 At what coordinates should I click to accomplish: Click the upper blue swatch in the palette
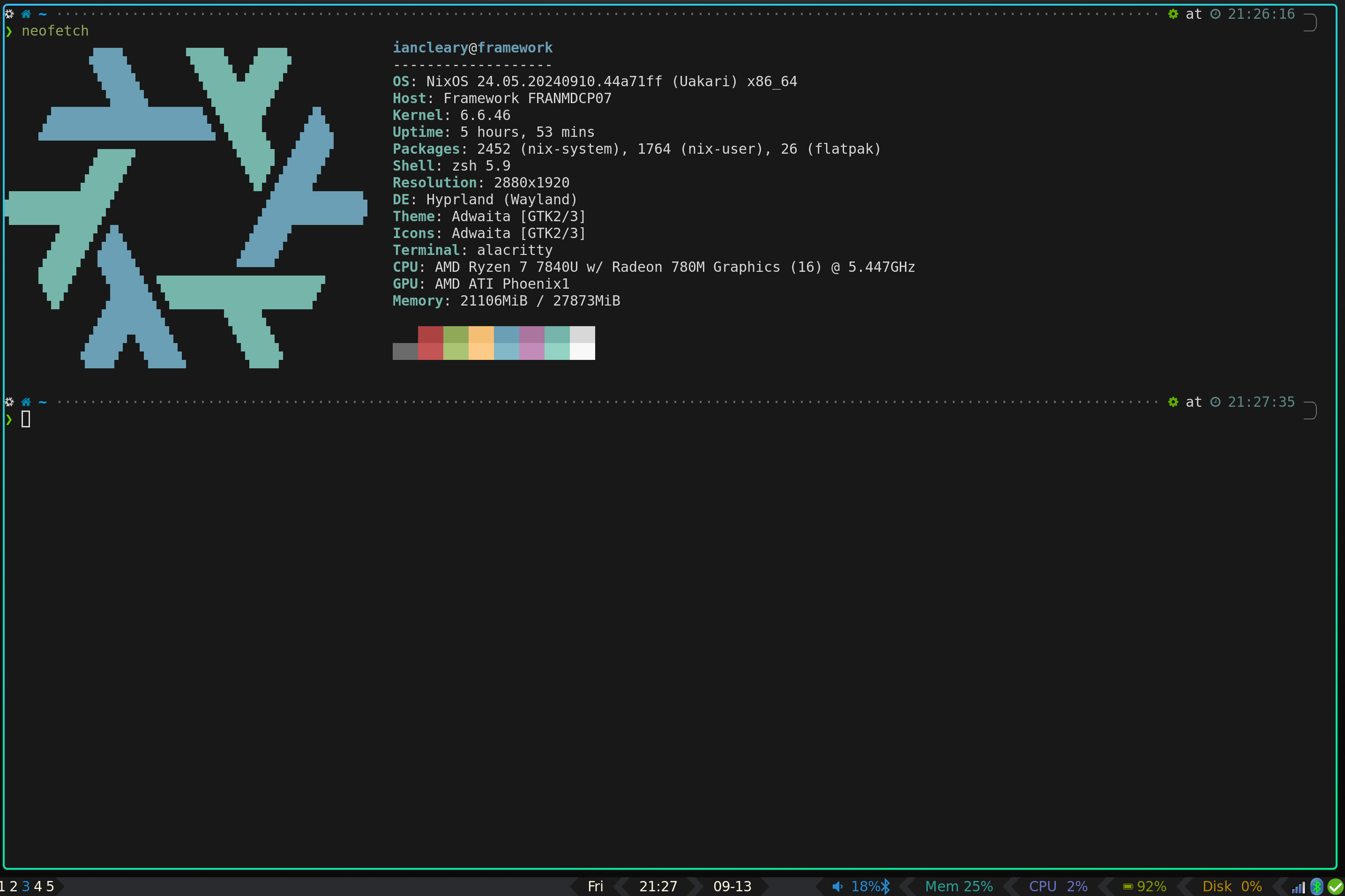(x=506, y=334)
